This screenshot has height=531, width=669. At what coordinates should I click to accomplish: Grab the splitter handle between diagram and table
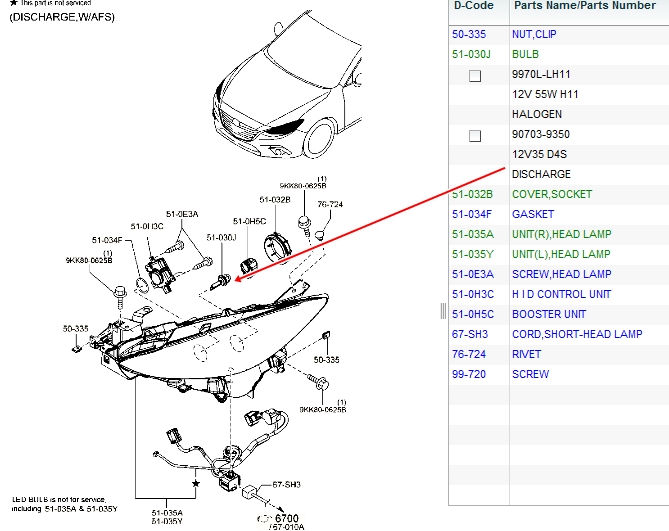[443, 311]
